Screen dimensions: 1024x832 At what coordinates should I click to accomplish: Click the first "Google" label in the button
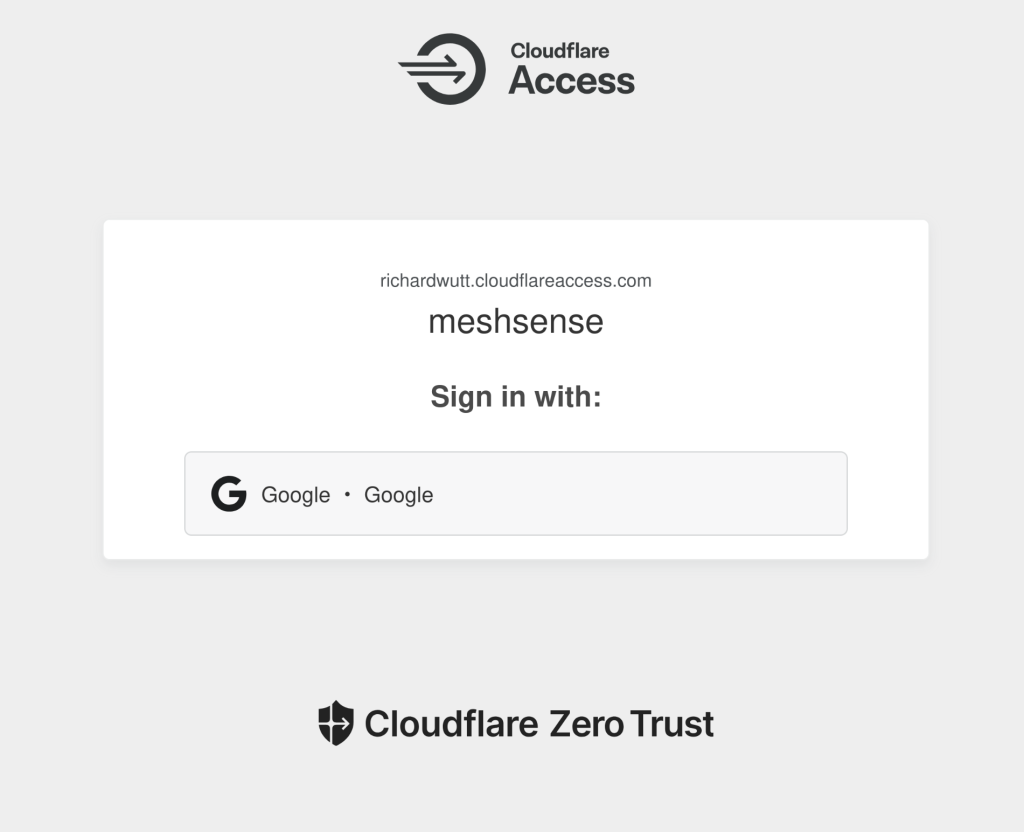[295, 495]
